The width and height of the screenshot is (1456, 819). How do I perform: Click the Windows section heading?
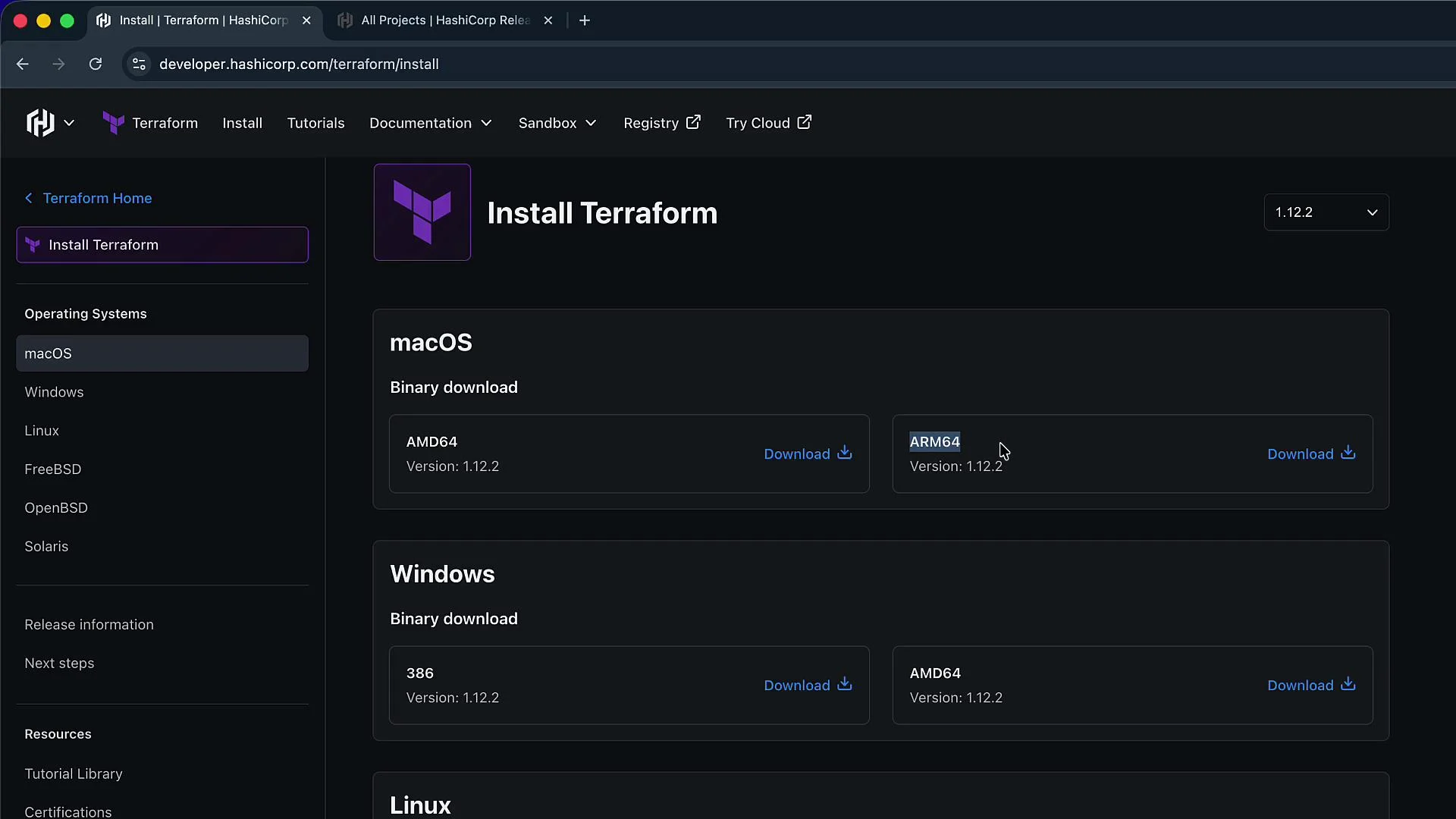[442, 574]
